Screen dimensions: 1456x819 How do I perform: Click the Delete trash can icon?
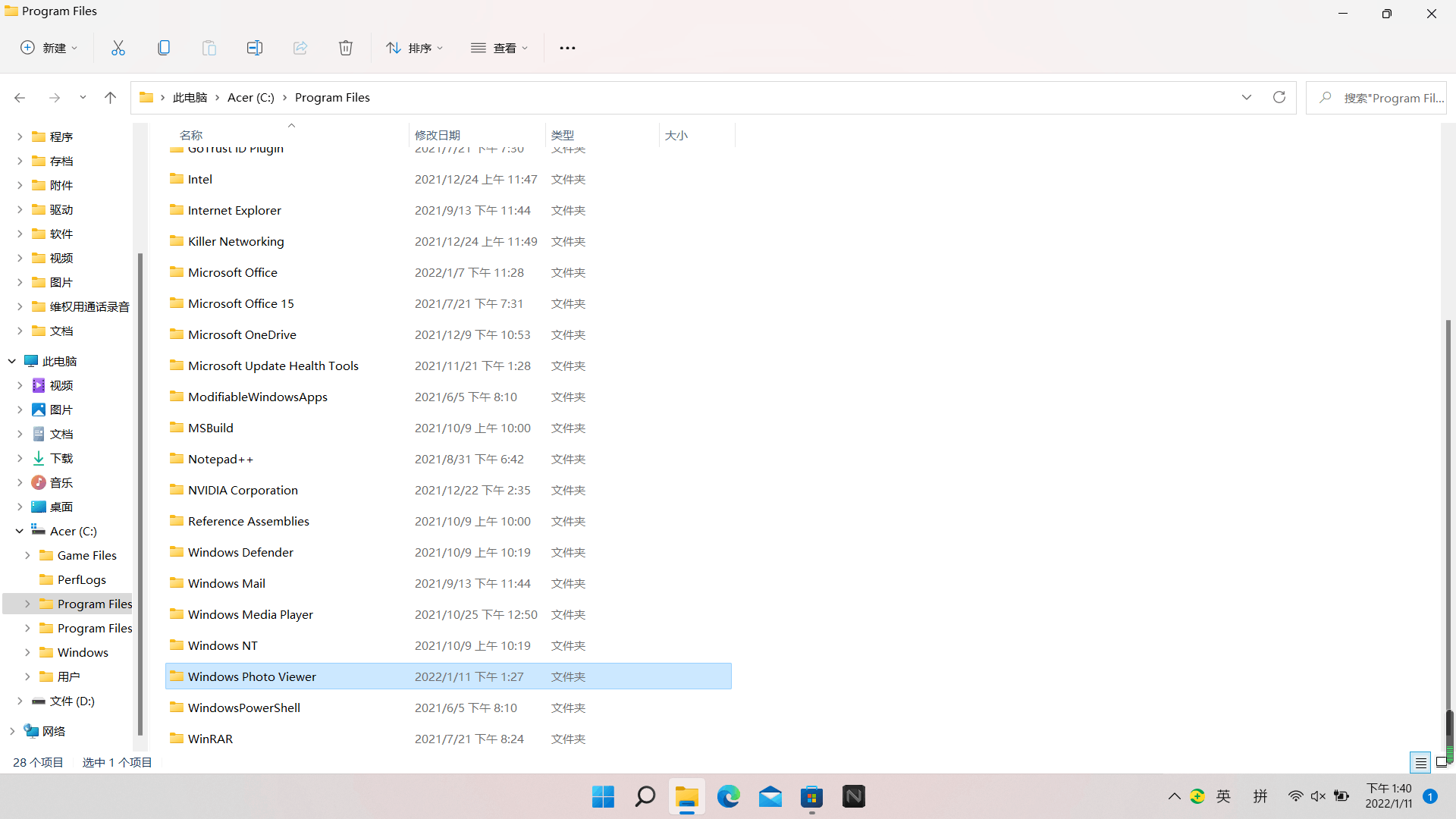click(x=346, y=48)
